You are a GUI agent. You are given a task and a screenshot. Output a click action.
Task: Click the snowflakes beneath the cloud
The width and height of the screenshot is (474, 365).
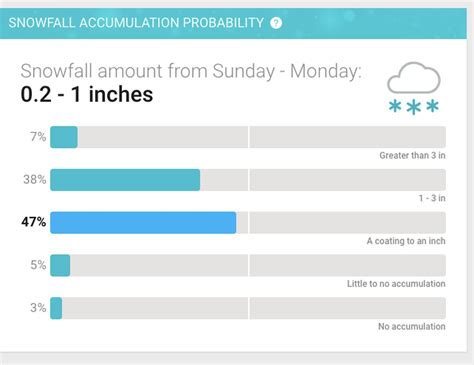414,107
